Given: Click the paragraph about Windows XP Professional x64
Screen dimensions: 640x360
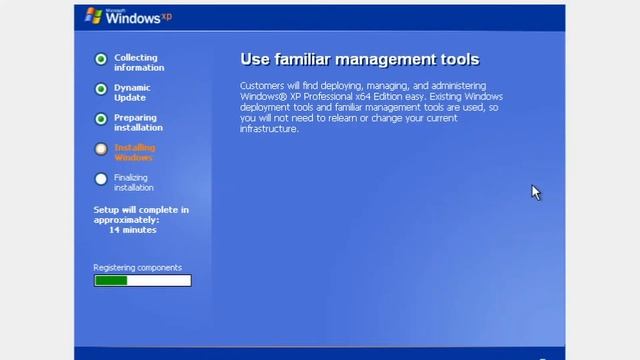Looking at the screenshot, I should pyautogui.click(x=371, y=107).
